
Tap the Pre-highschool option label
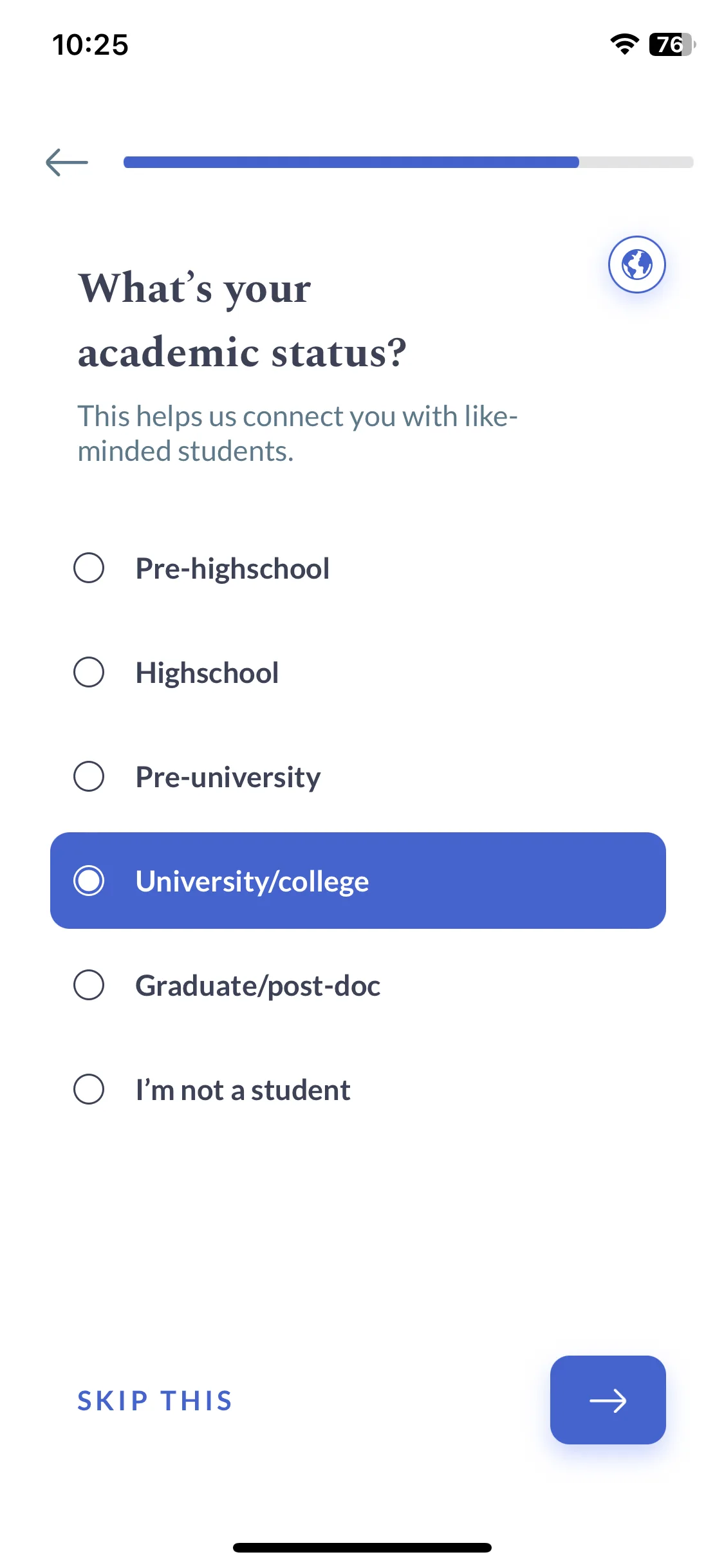(x=232, y=568)
